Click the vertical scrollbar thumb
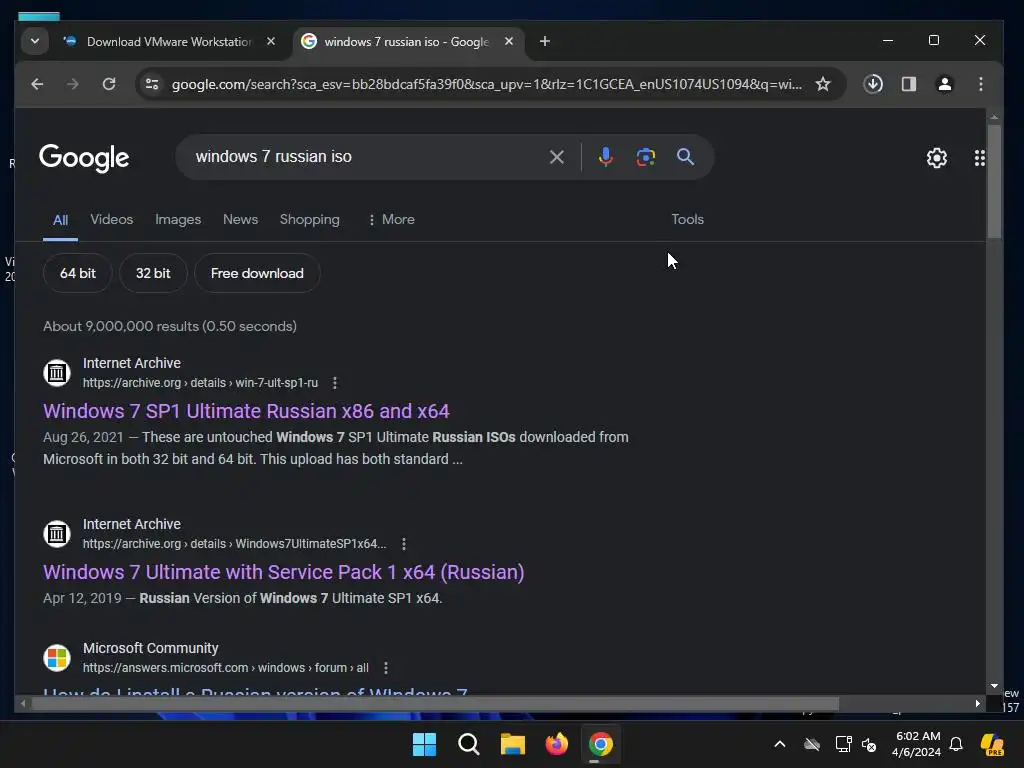Viewport: 1024px width, 768px height. [994, 181]
